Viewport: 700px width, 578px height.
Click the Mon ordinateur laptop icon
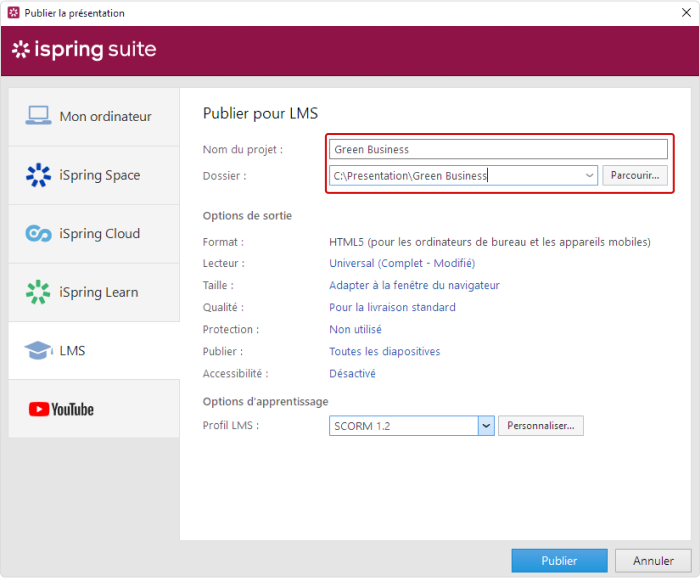coord(38,116)
